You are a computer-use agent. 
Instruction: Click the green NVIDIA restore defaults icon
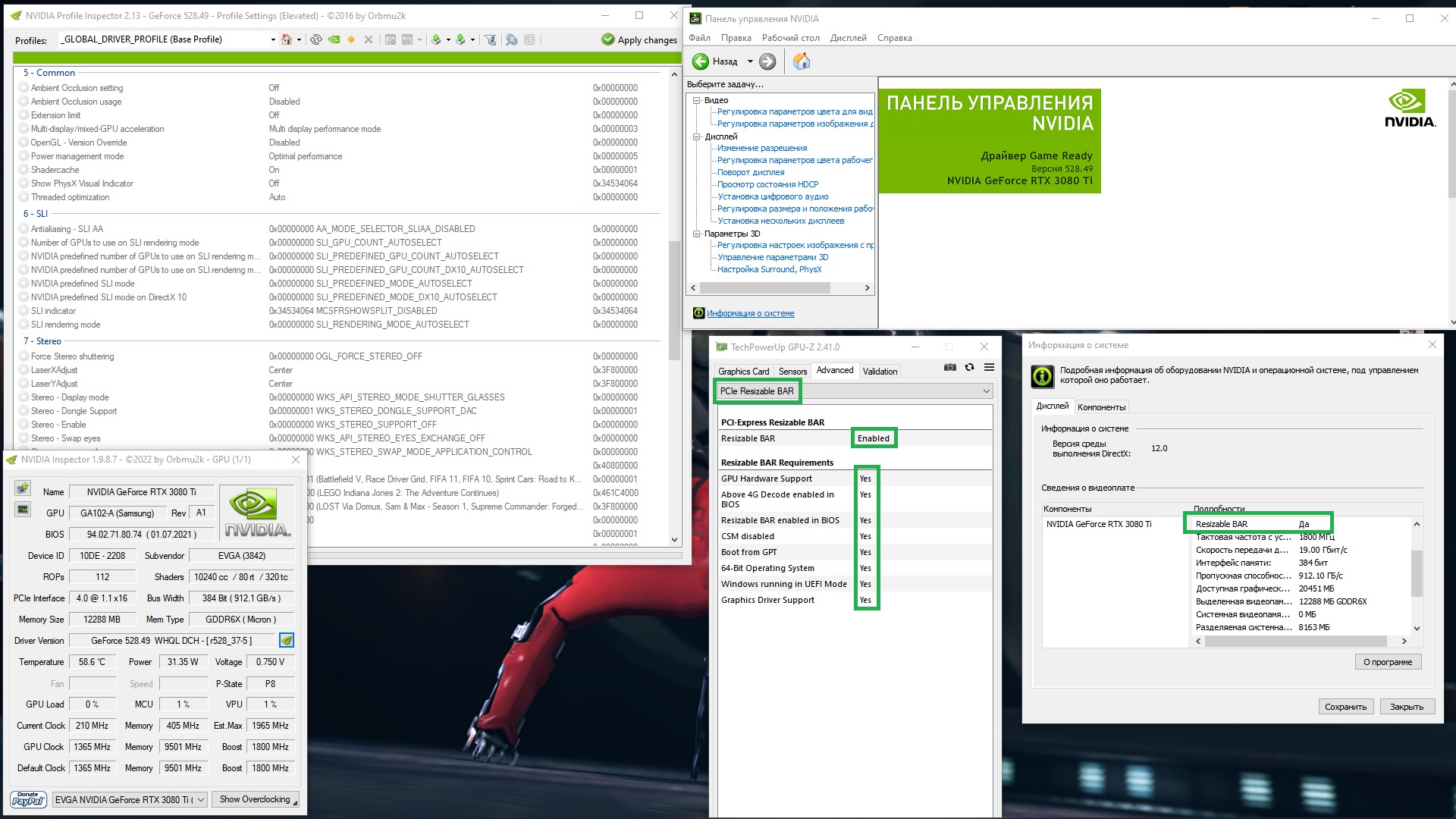(x=334, y=39)
